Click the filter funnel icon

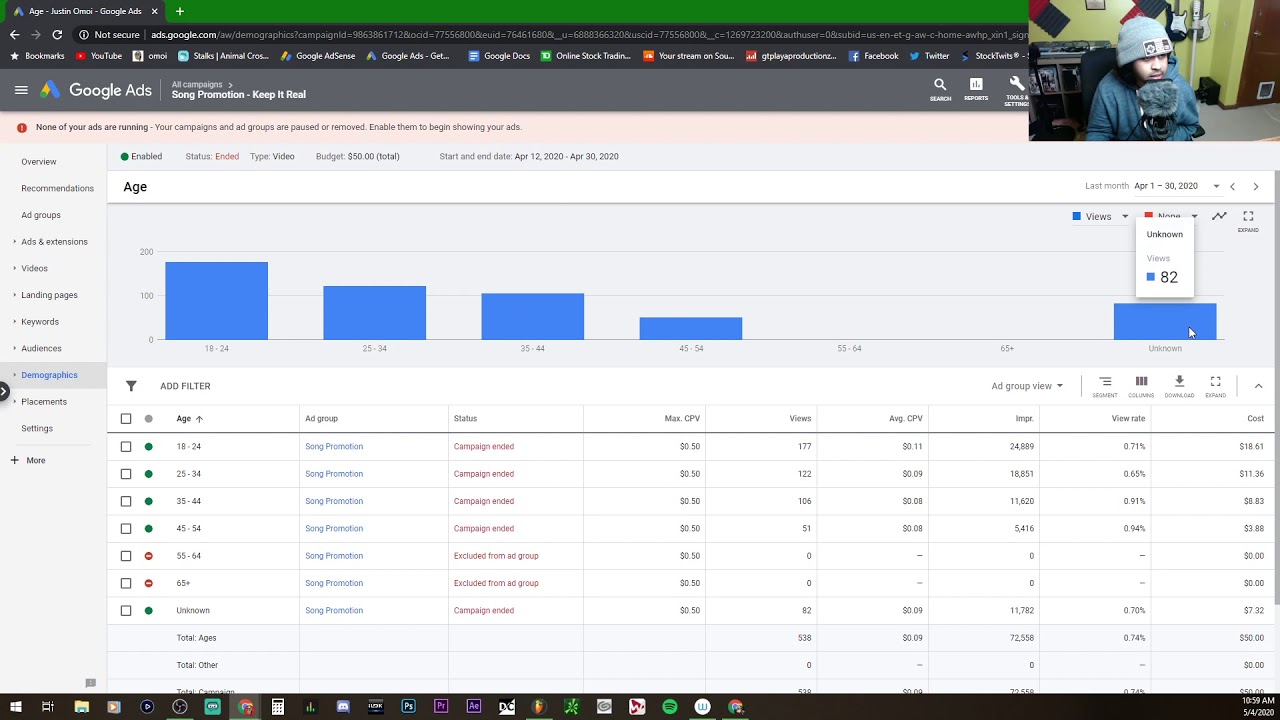pyautogui.click(x=131, y=386)
